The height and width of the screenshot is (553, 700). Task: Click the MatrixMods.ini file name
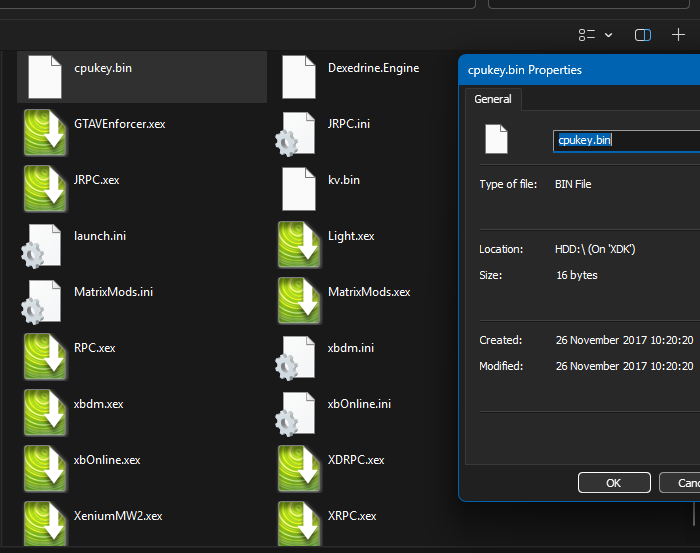coord(113,292)
